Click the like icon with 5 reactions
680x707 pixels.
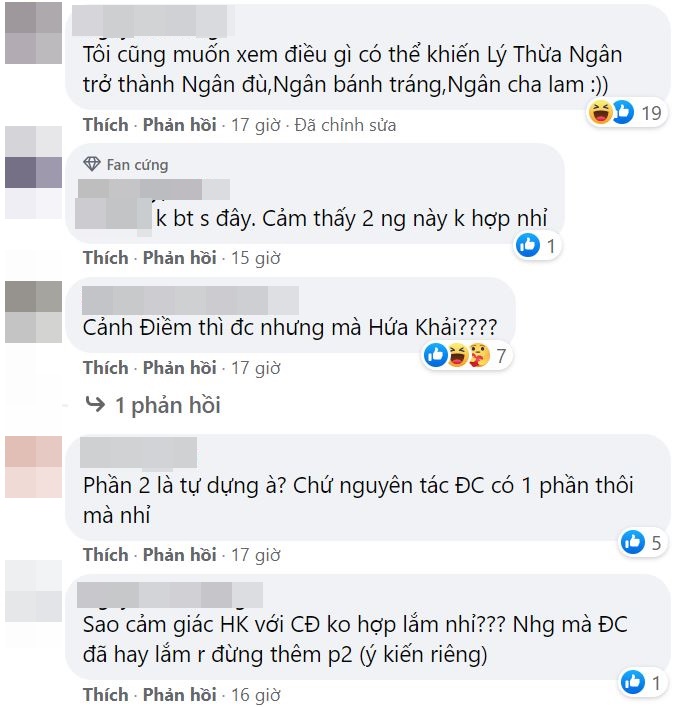click(x=633, y=542)
